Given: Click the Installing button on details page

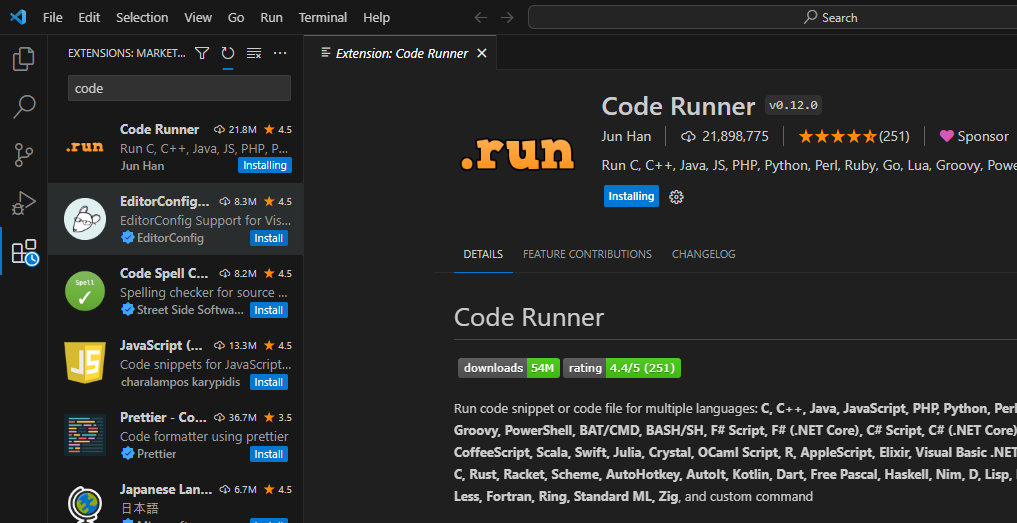Looking at the screenshot, I should click(631, 196).
